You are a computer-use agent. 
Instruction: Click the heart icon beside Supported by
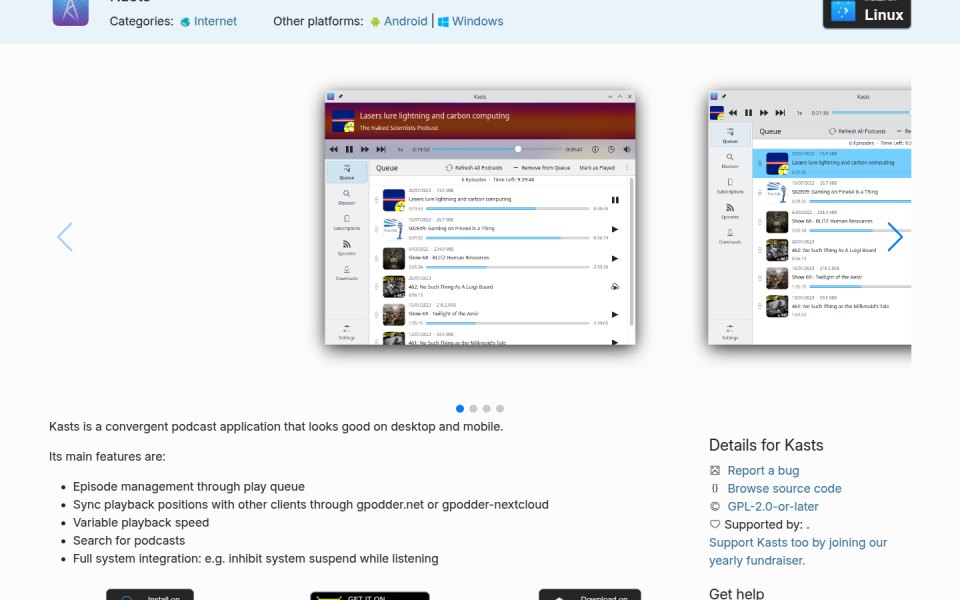(x=714, y=524)
